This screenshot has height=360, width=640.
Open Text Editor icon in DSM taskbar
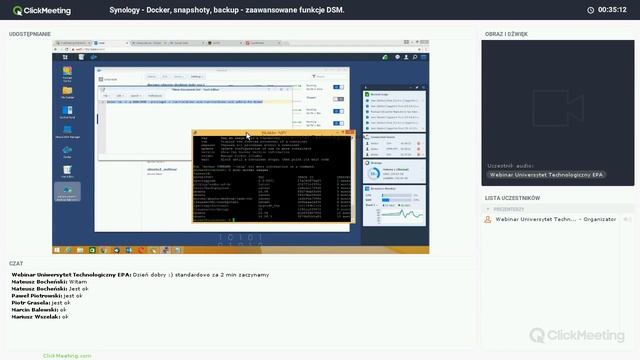coord(81,57)
